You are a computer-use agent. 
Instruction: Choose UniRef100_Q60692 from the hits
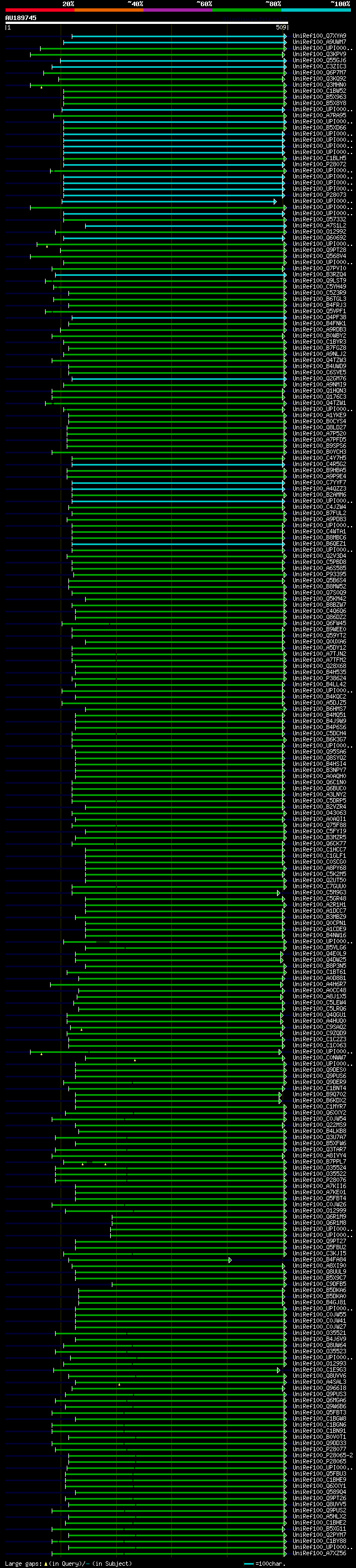(319, 238)
